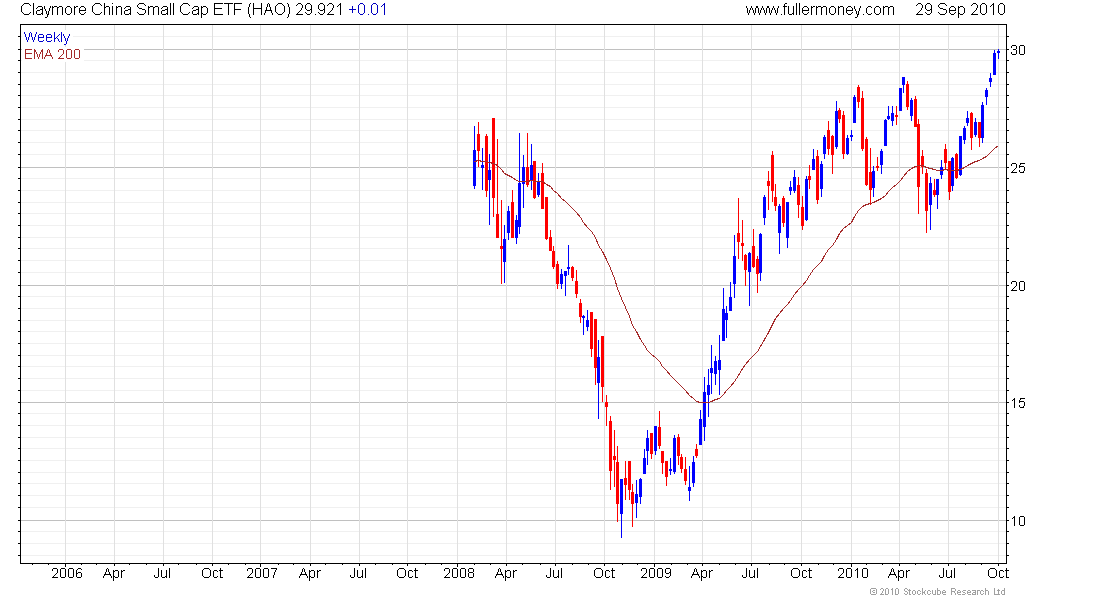Click the Jul label following 2006
This screenshot has height=600, width=1100.
(x=162, y=573)
